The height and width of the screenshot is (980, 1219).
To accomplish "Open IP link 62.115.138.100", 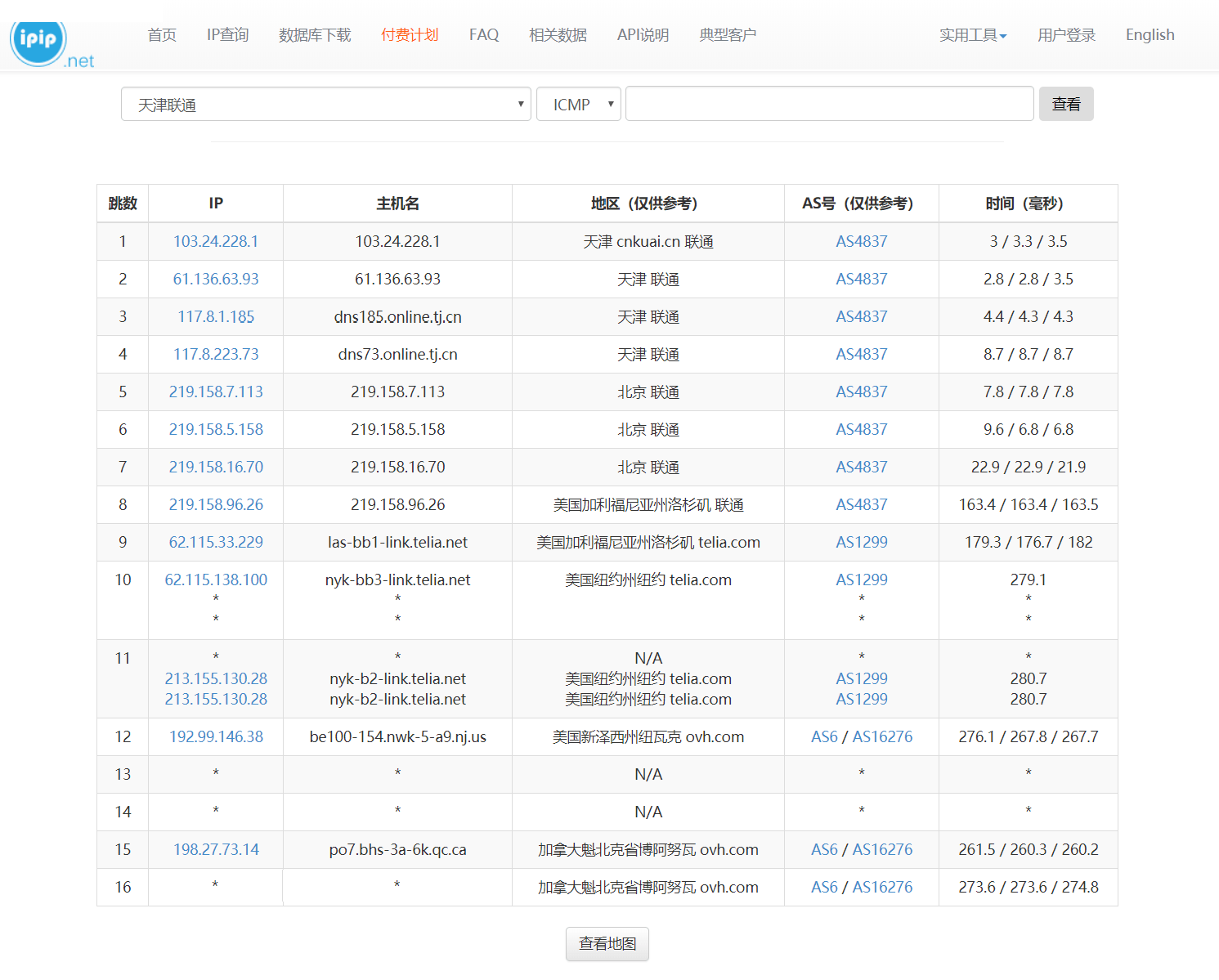I will (216, 580).
